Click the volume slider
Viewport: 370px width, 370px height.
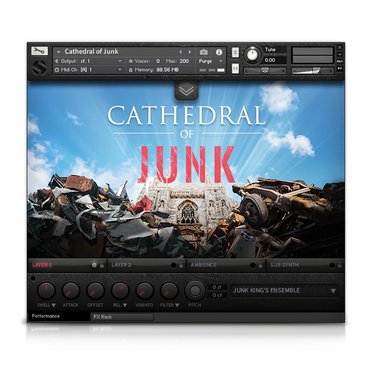pyautogui.click(x=313, y=71)
